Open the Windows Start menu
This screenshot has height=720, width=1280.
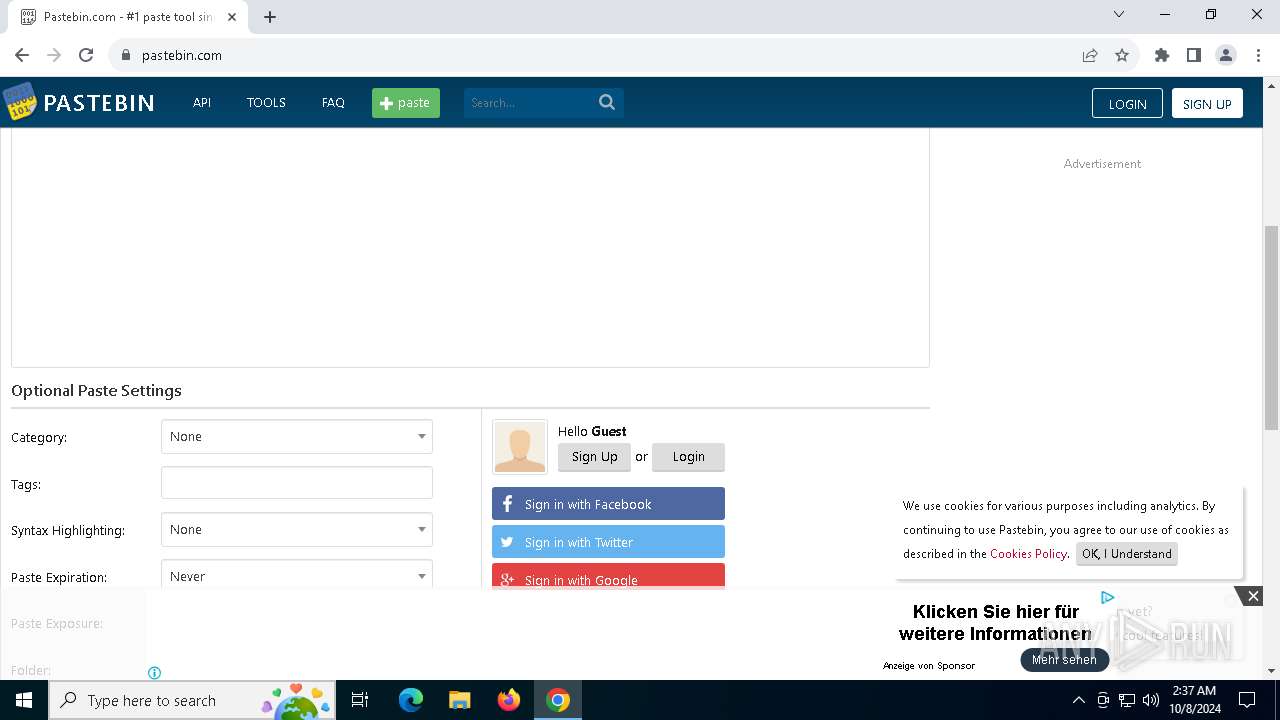tap(24, 700)
